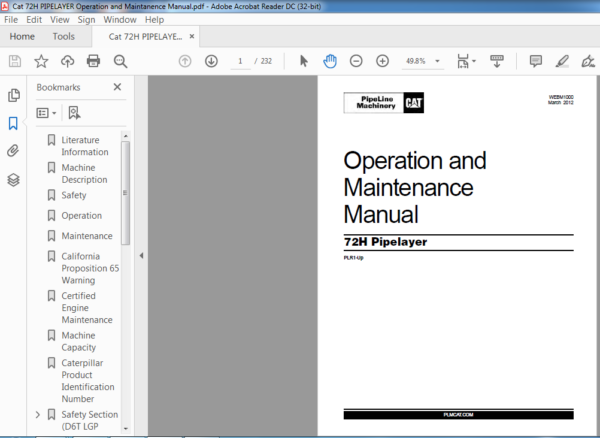Screen dimensions: 600x438
Task: Click the upload to cloud icon
Action: [x=67, y=61]
